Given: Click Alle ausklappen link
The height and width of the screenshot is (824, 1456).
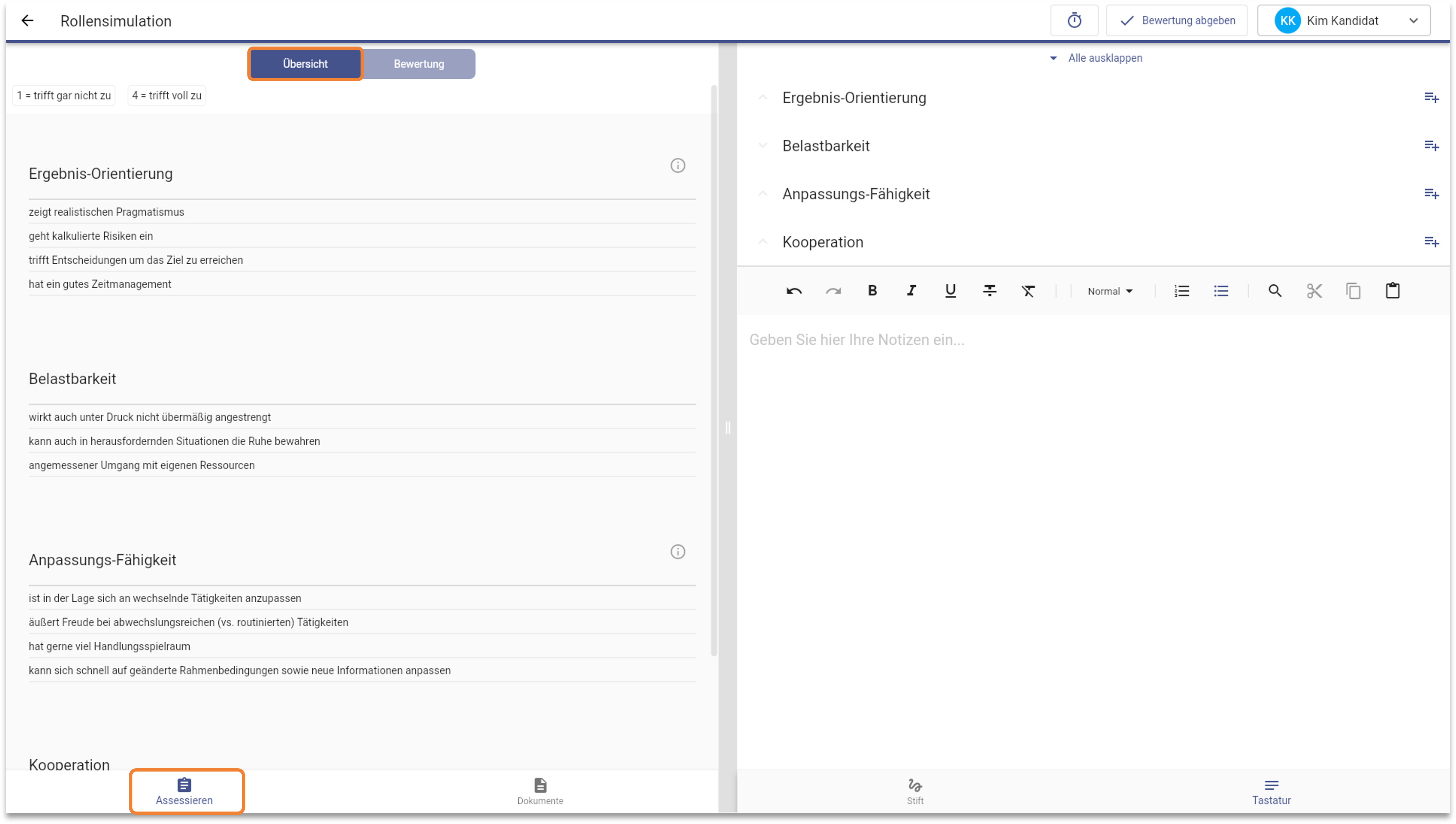Looking at the screenshot, I should [1096, 58].
